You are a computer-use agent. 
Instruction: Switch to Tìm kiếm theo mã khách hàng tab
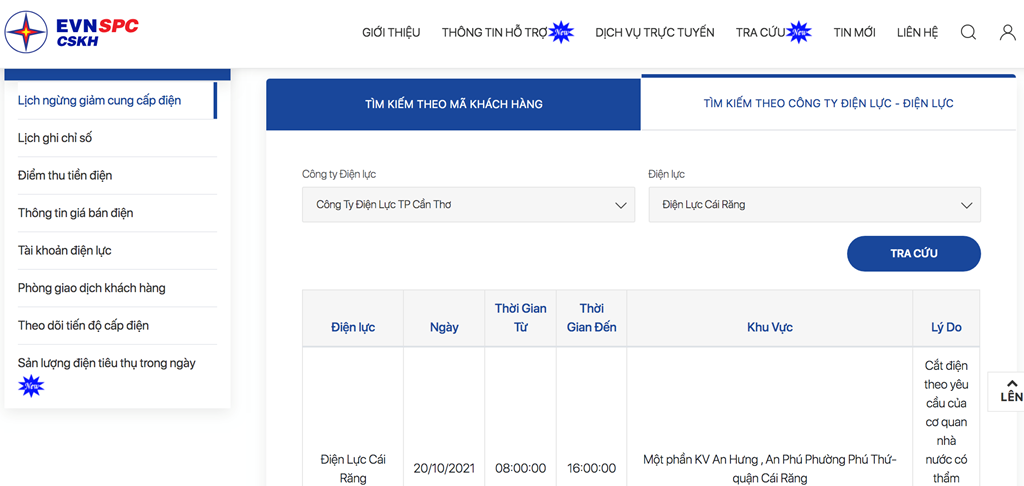[453, 105]
